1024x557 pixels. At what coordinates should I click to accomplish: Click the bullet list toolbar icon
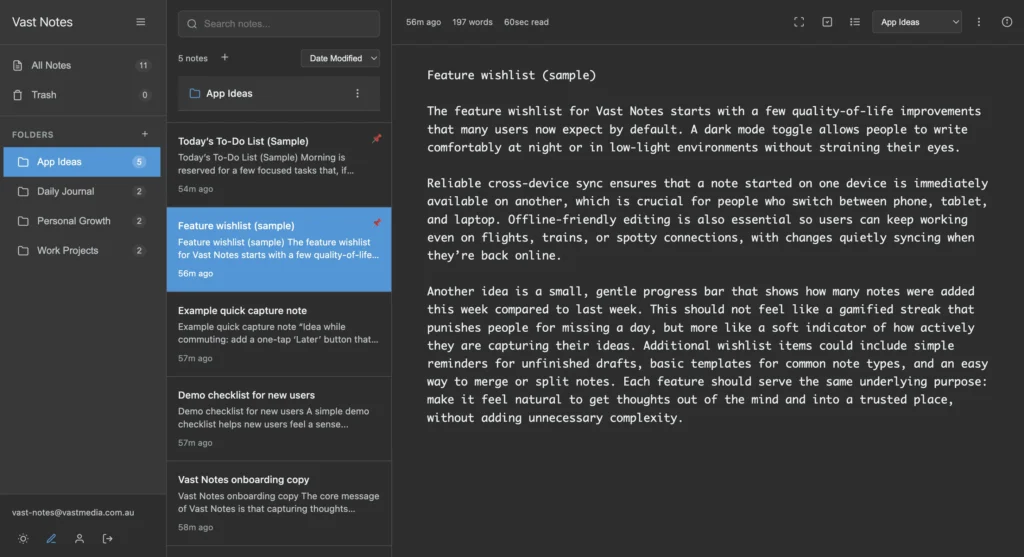coord(855,22)
